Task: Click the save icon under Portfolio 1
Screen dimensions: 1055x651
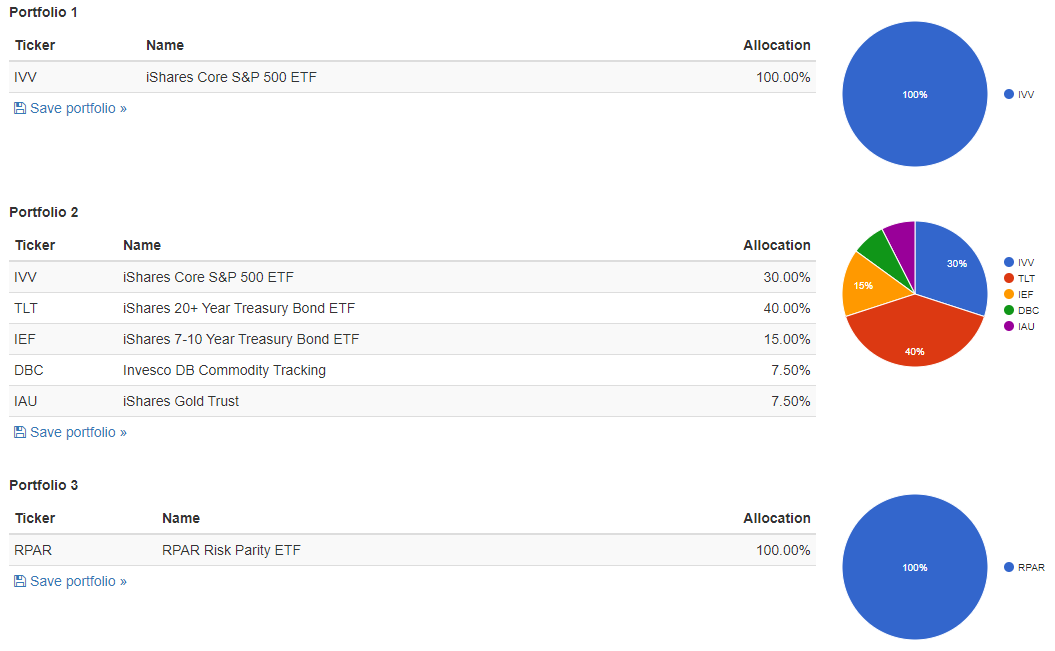Action: (x=20, y=108)
